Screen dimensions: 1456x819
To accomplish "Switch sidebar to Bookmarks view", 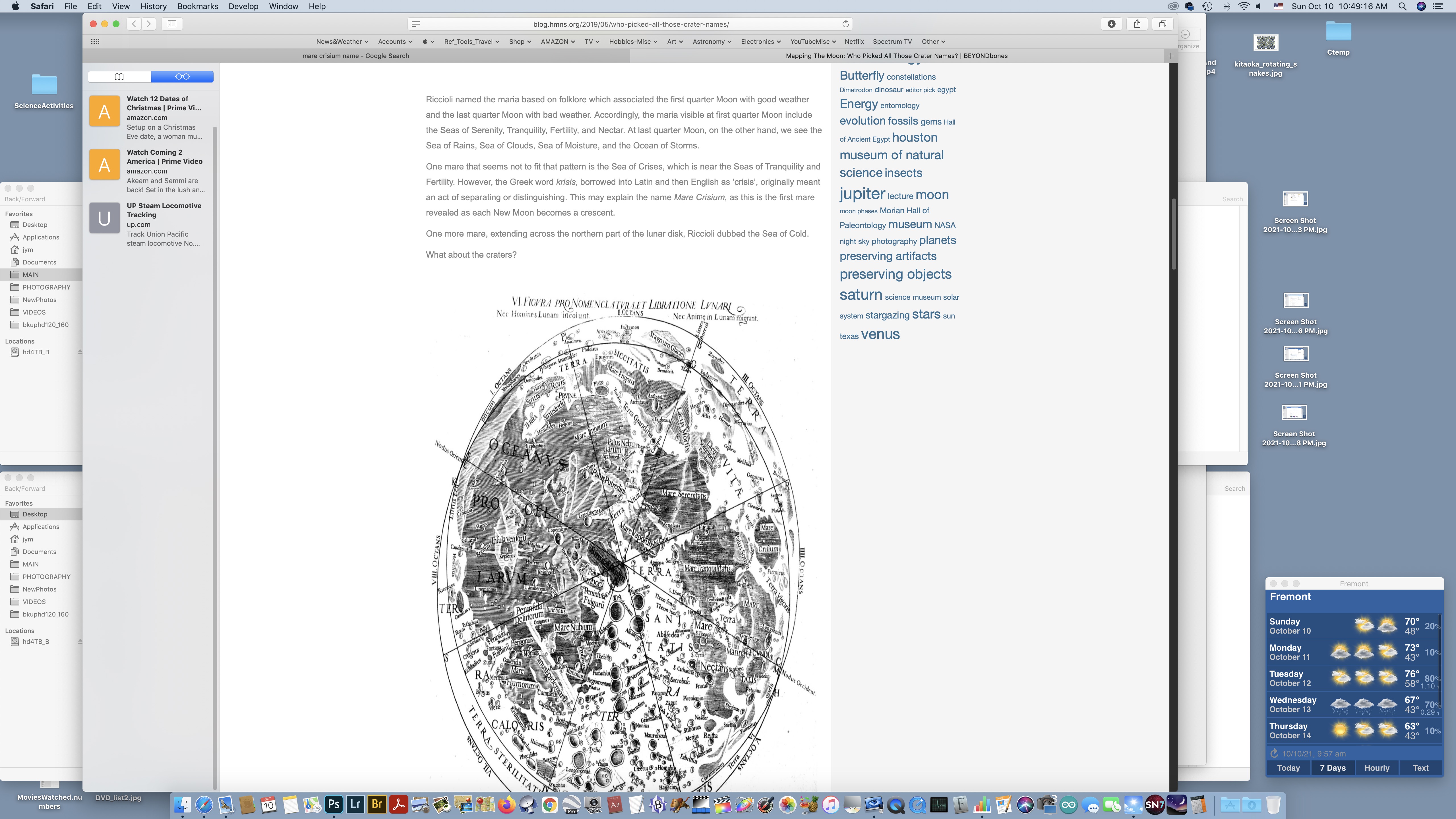I will [x=119, y=76].
